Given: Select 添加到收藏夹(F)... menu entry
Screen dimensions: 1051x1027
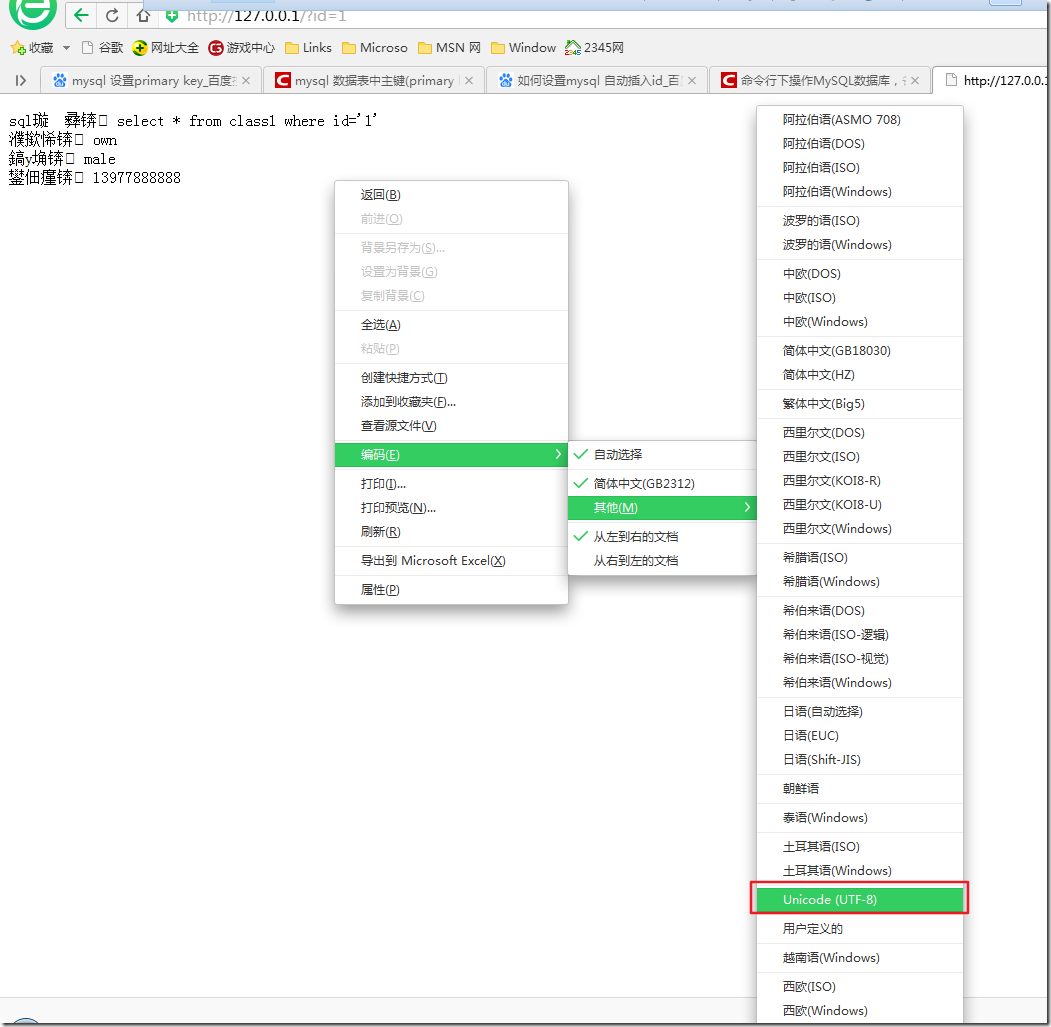Looking at the screenshot, I should point(451,402).
